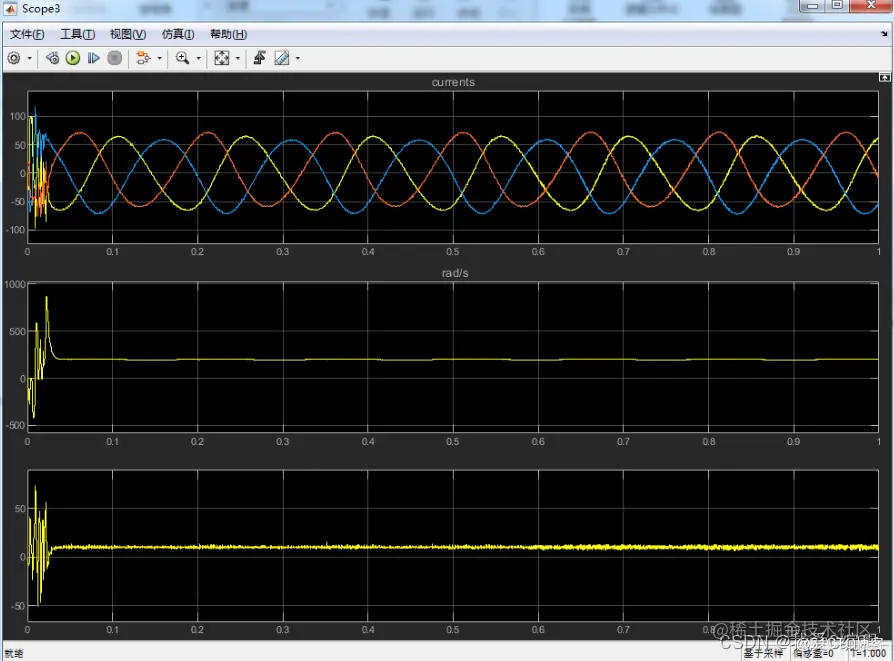The image size is (894, 661).
Task: Open the 仿真(I) menu
Action: pos(178,34)
